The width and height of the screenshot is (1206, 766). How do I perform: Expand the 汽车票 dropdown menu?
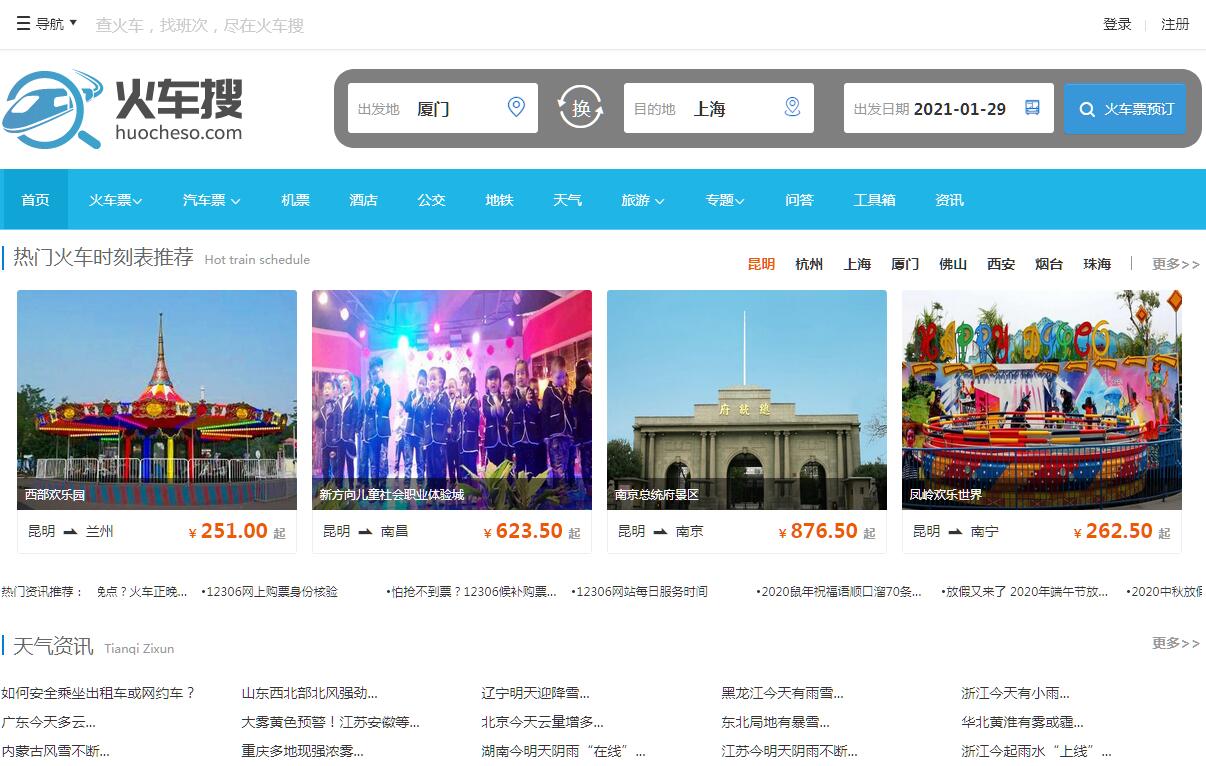click(211, 200)
